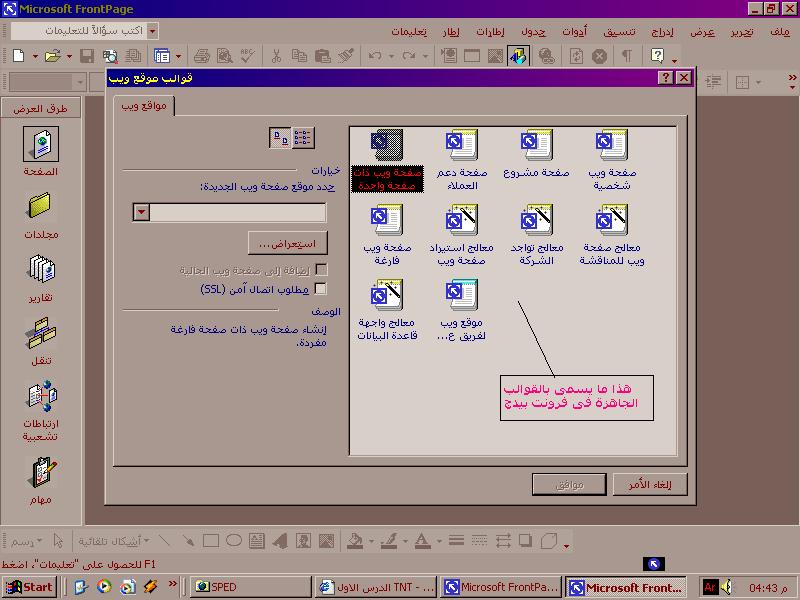800x600 pixels.
Task: Select the Database Interface Wizard template
Action: coord(387,310)
